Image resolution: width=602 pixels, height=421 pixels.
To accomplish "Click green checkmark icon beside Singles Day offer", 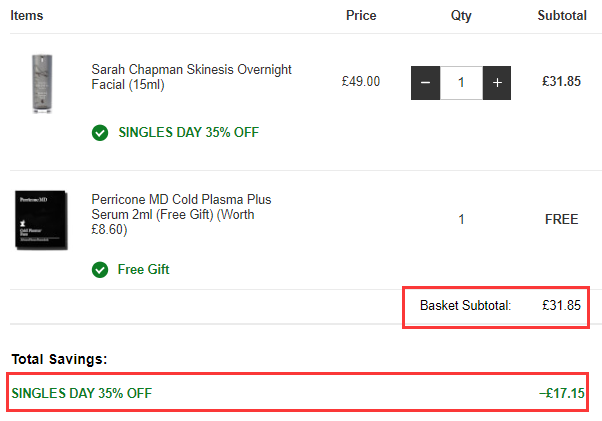I will coord(100,132).
